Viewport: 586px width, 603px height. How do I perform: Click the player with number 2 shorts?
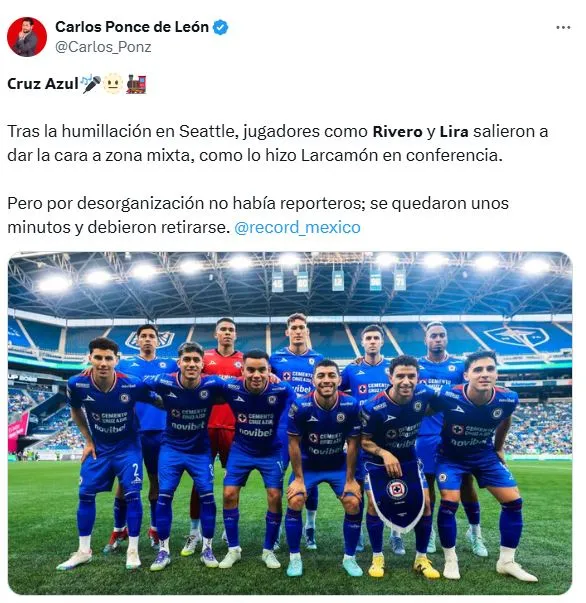tap(106, 450)
